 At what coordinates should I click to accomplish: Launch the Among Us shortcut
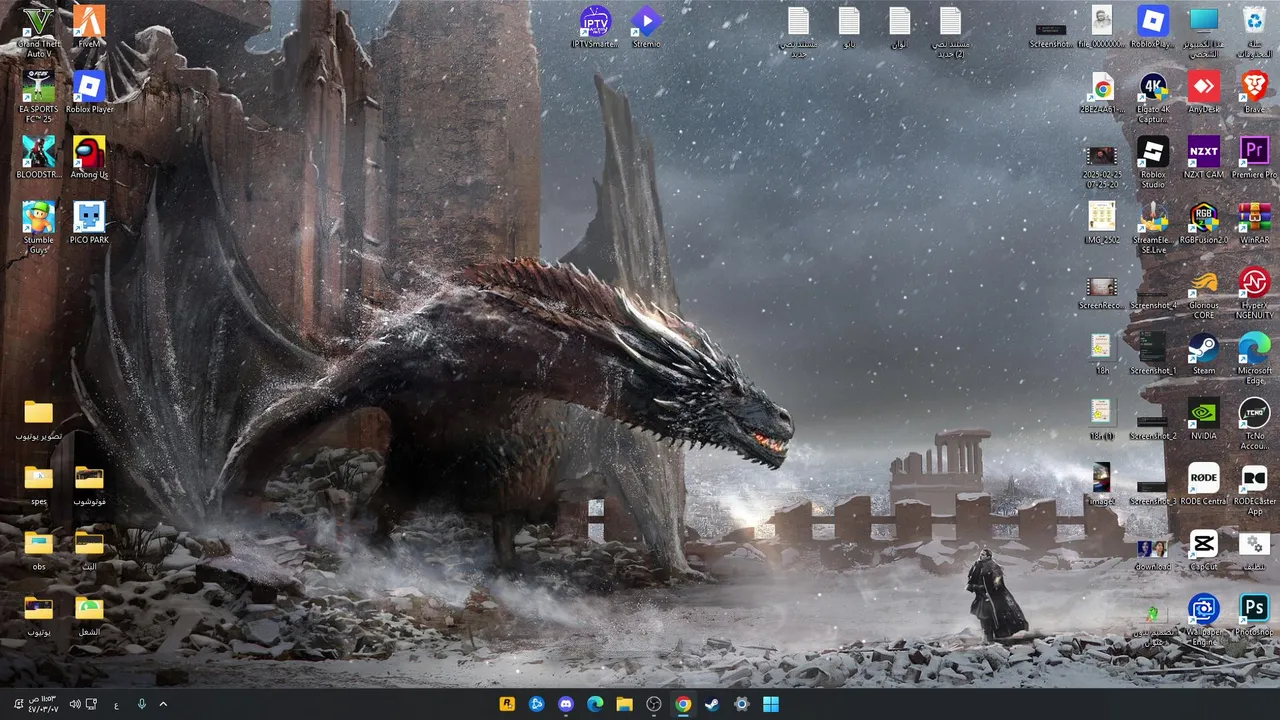click(x=89, y=157)
